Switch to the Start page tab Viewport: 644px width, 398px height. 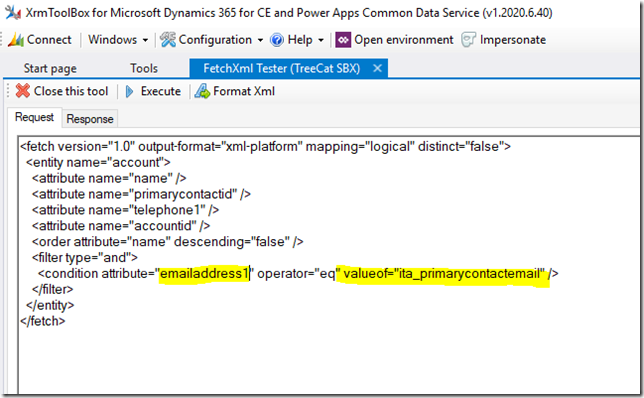(x=50, y=68)
